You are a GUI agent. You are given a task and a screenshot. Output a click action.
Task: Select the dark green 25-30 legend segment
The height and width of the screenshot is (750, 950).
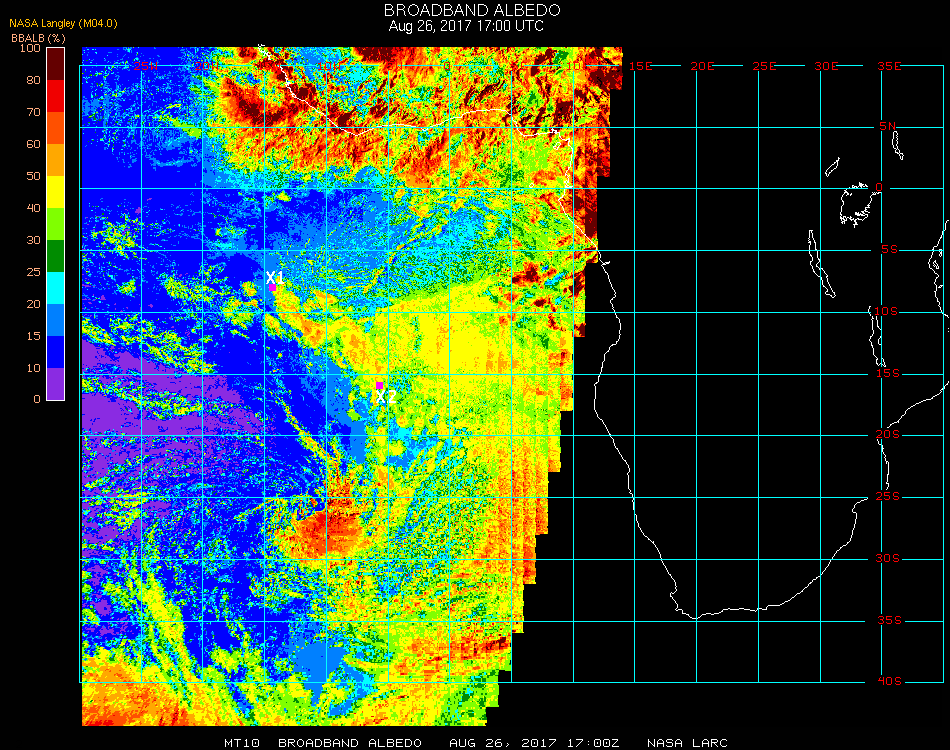(56, 256)
